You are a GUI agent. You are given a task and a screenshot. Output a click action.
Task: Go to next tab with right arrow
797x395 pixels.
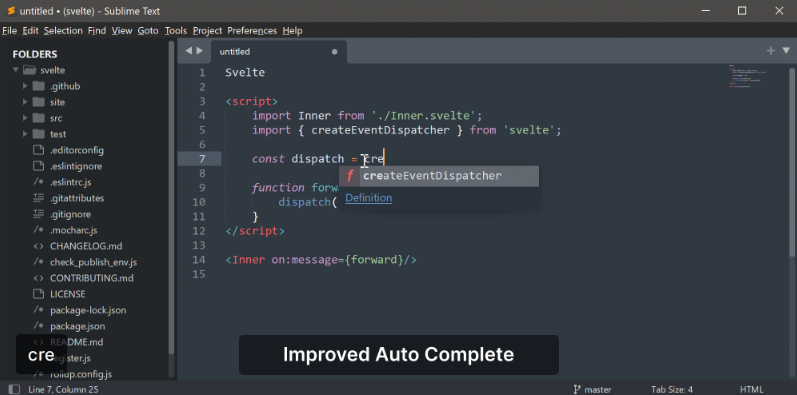(200, 51)
